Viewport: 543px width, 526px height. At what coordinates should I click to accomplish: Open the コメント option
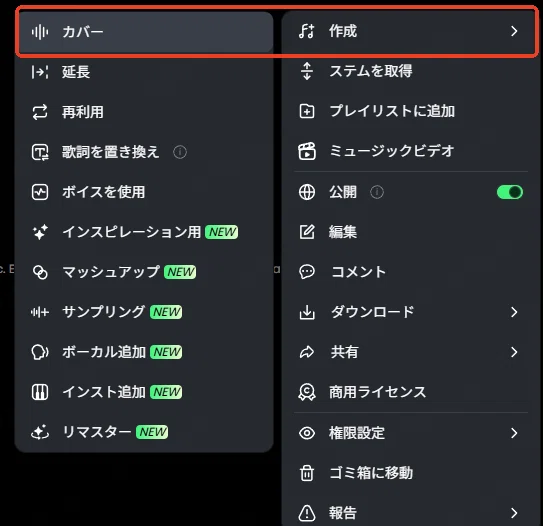pos(411,272)
